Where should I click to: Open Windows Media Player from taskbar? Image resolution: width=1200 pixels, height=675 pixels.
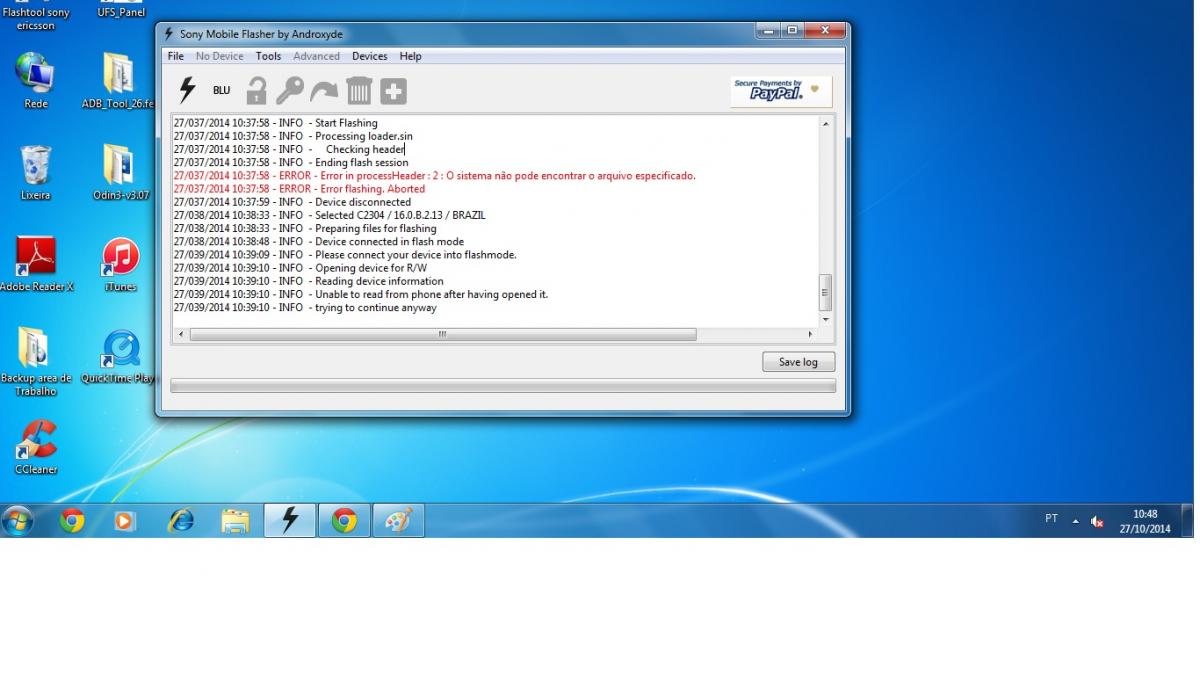[x=126, y=520]
